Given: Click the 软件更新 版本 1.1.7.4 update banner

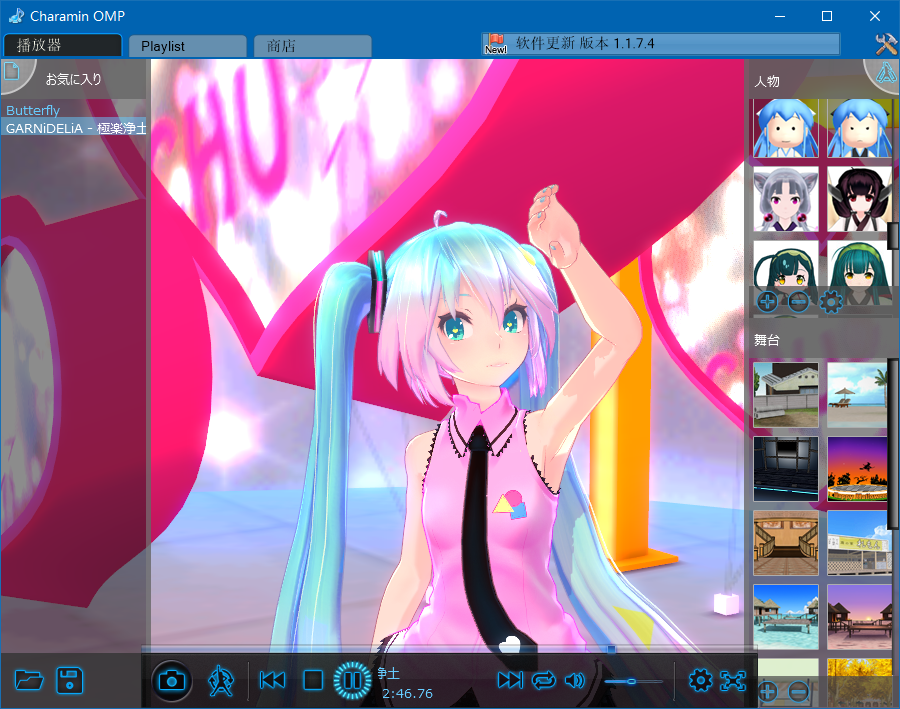Looking at the screenshot, I should [660, 44].
